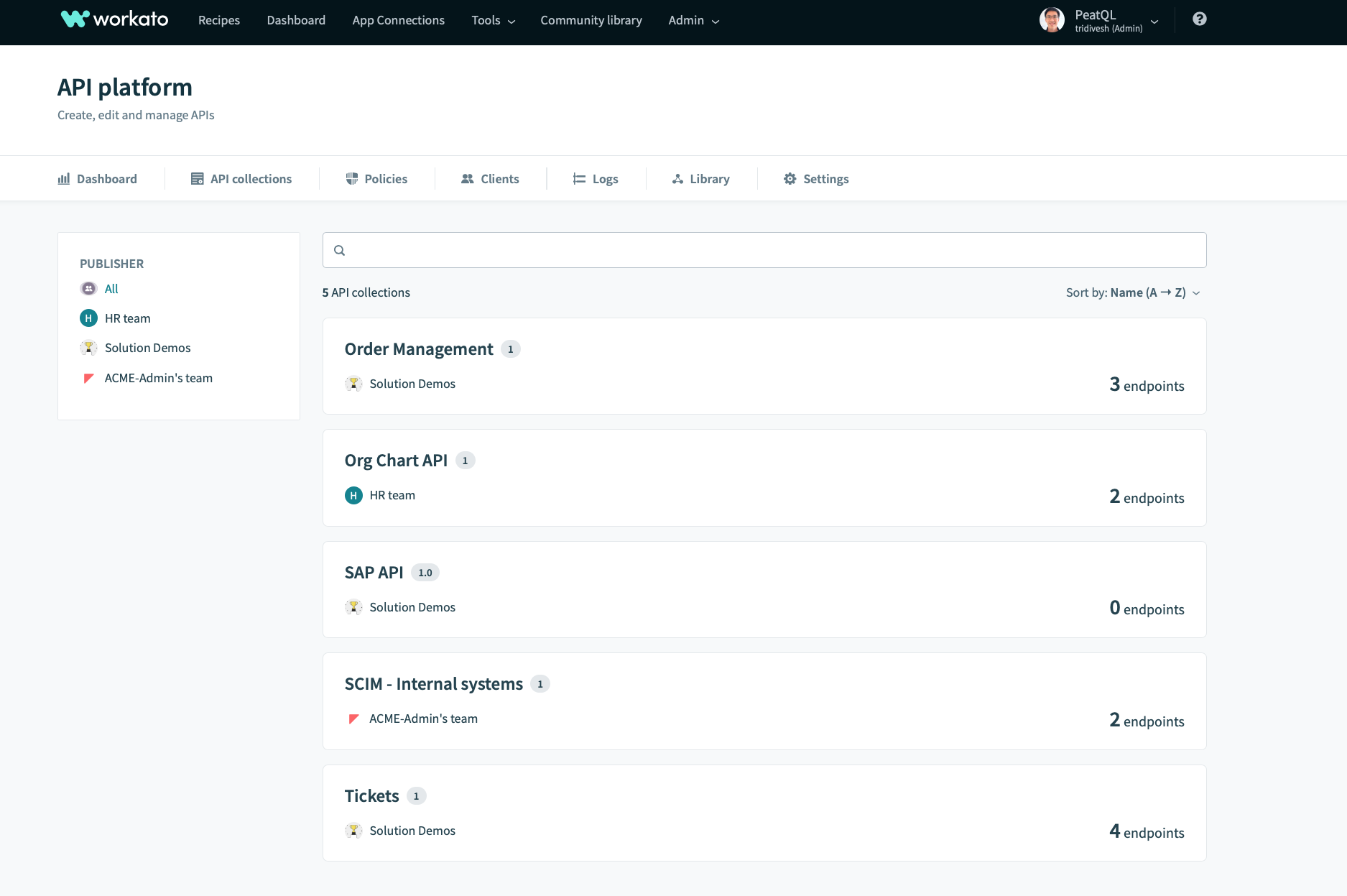
Task: Open the Order Management collection
Action: pyautogui.click(x=419, y=349)
